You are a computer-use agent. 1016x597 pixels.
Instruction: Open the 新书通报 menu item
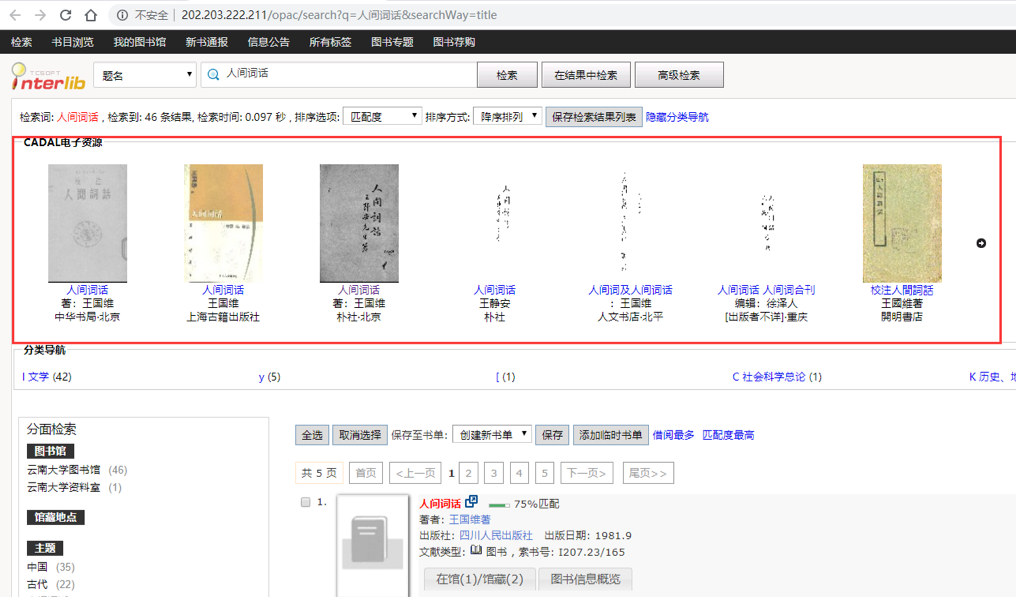[206, 42]
